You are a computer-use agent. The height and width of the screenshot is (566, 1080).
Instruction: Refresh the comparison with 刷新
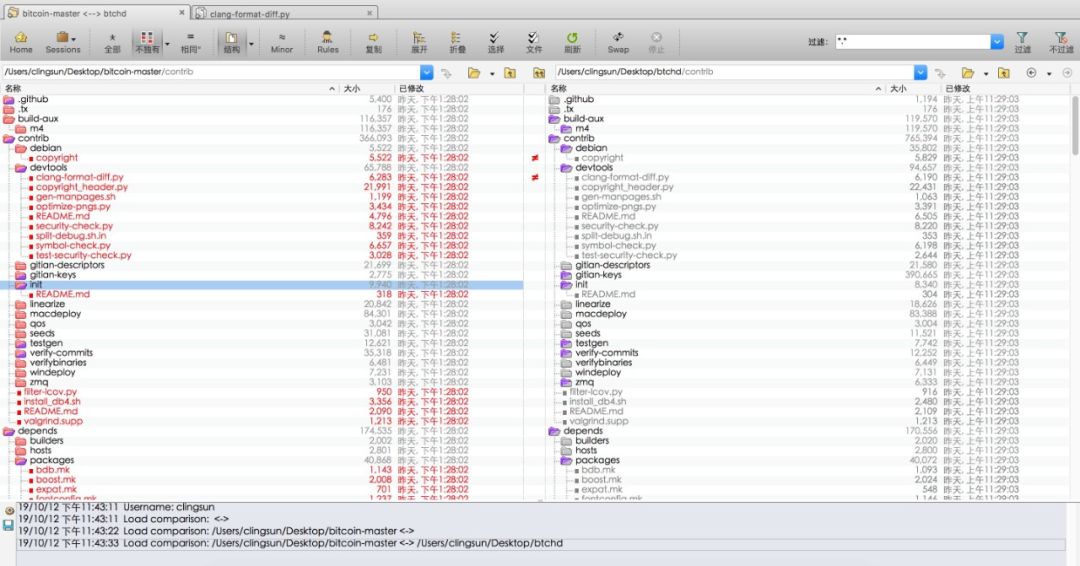[x=572, y=42]
